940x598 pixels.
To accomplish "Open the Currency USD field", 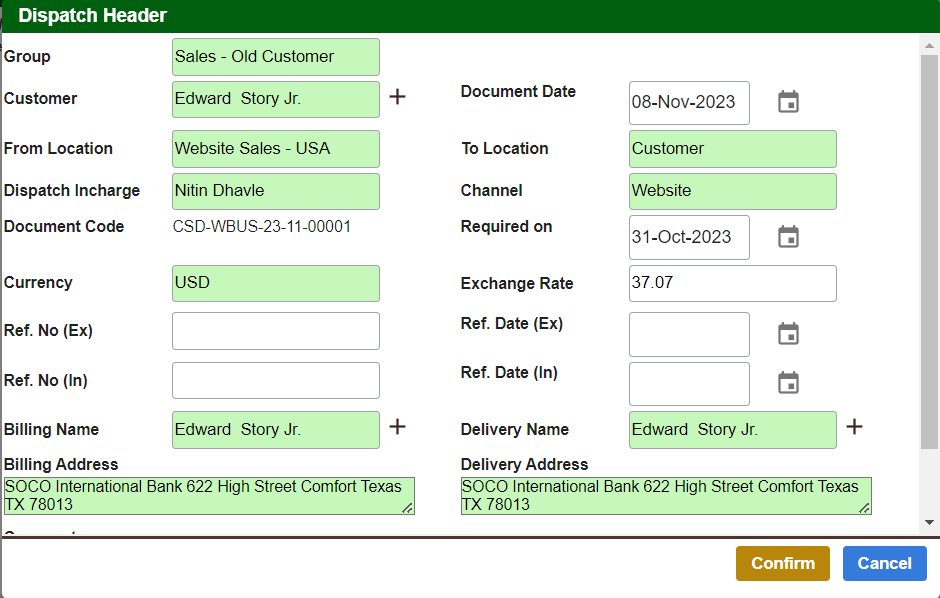I will click(275, 283).
